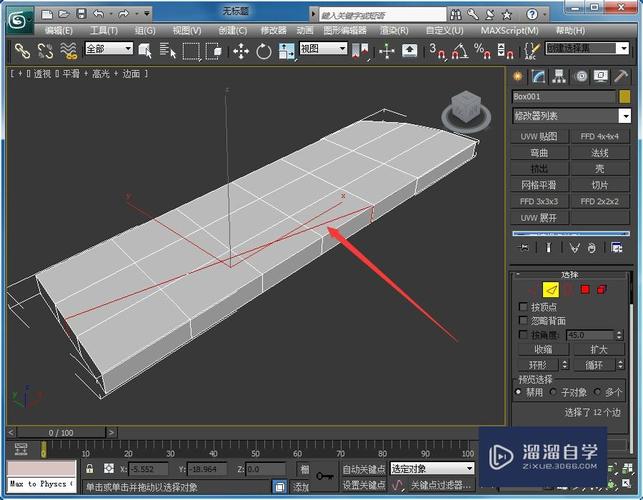Enable the 按顶点 checkbox
Screen dimensions: 643x500
[523, 306]
